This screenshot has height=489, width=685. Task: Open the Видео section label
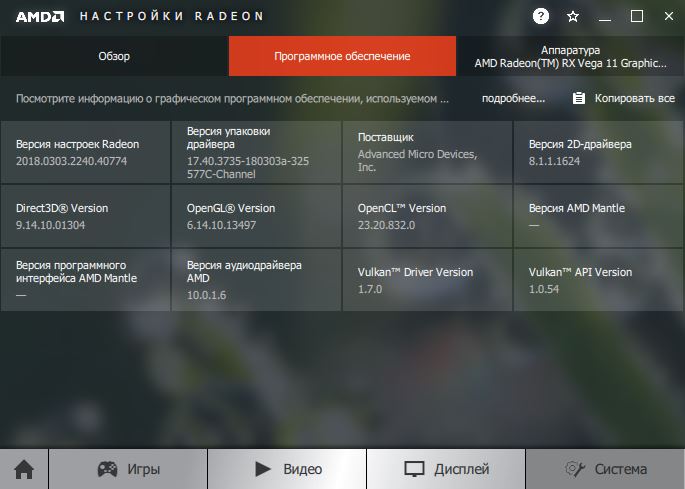(303, 469)
